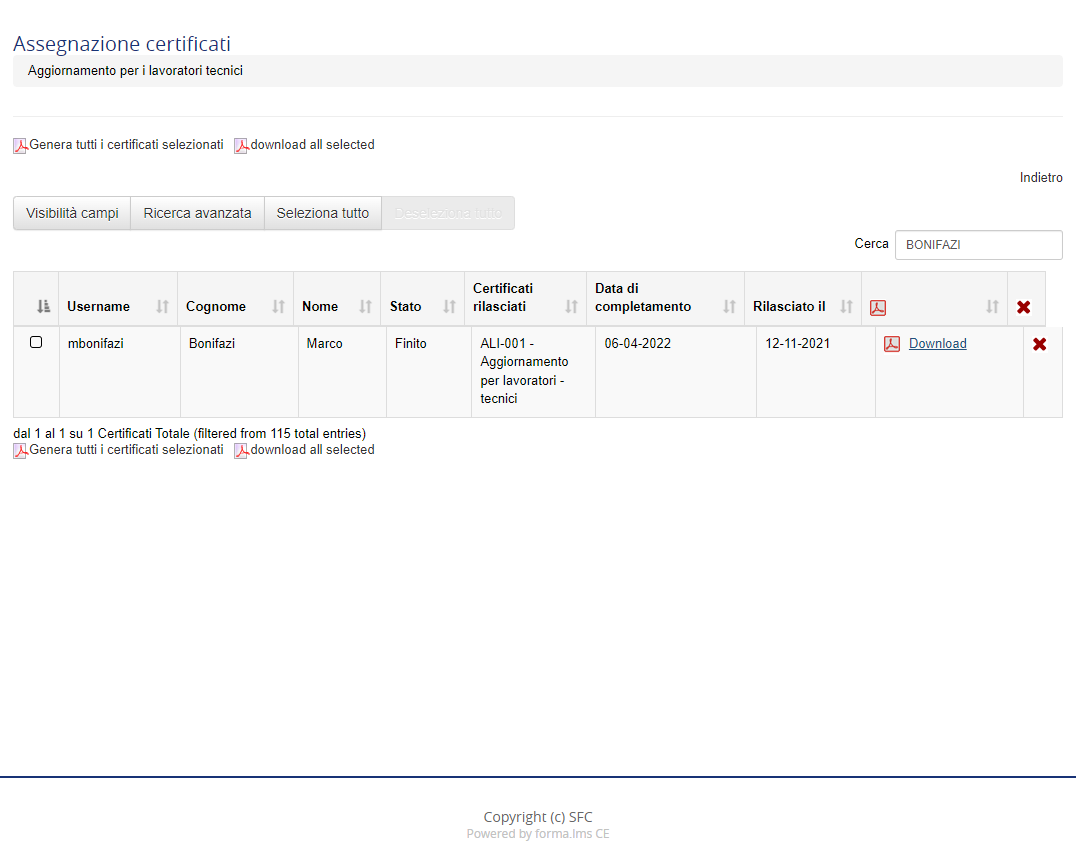Open Visibilità campi options

click(x=72, y=213)
